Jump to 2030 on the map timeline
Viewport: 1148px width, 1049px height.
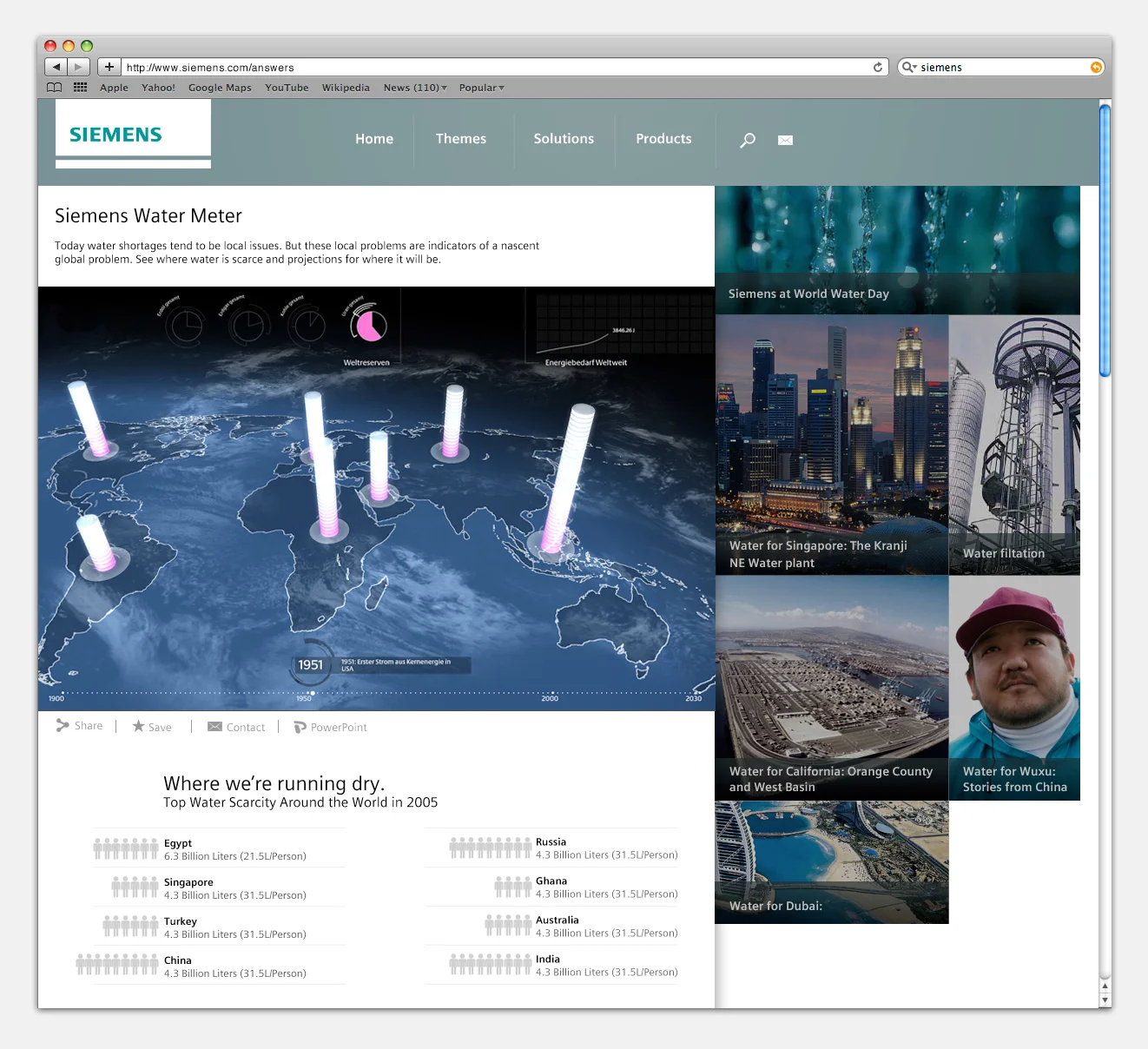coord(693,696)
